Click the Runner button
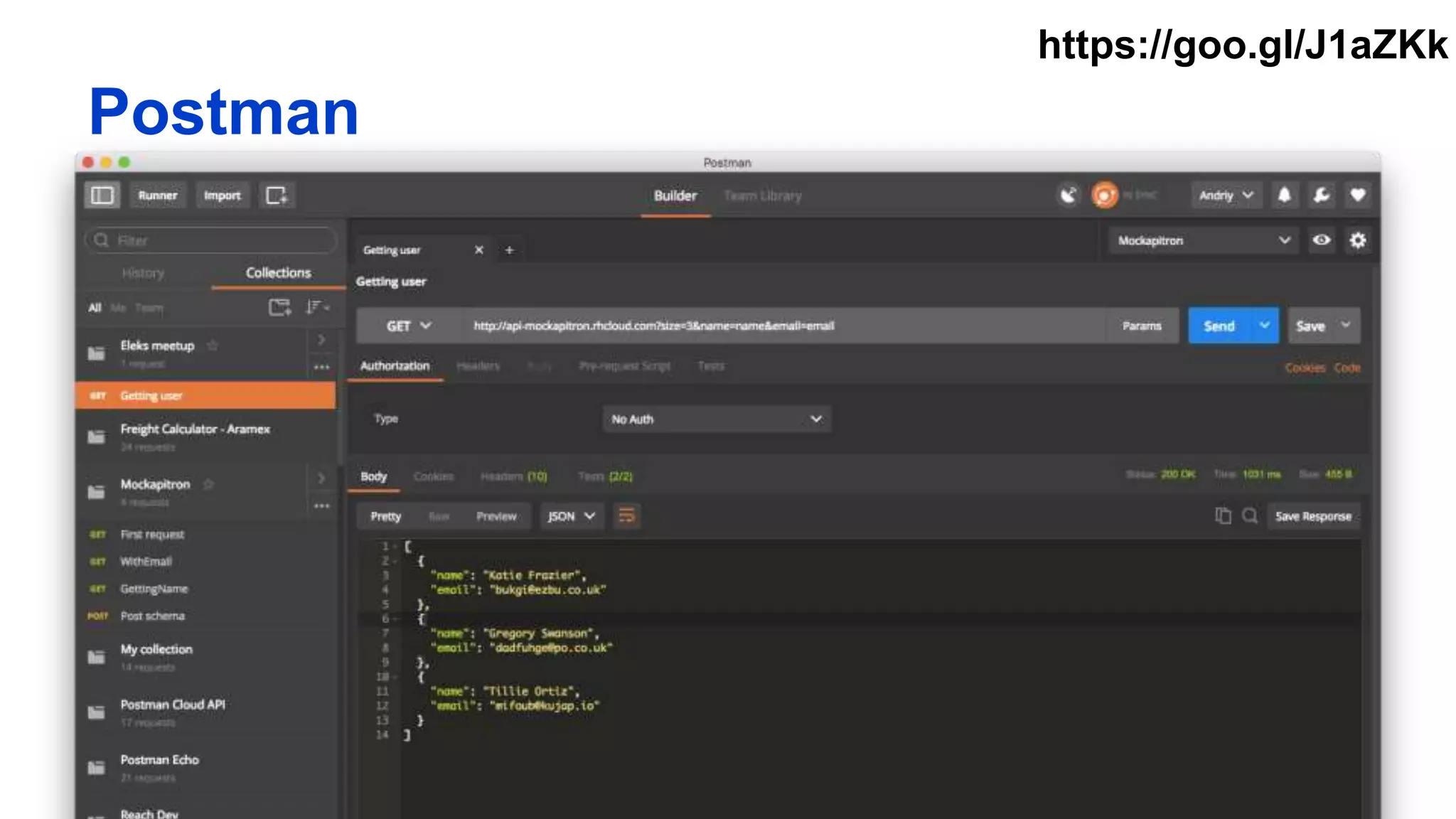The image size is (1456, 819). pos(158,196)
